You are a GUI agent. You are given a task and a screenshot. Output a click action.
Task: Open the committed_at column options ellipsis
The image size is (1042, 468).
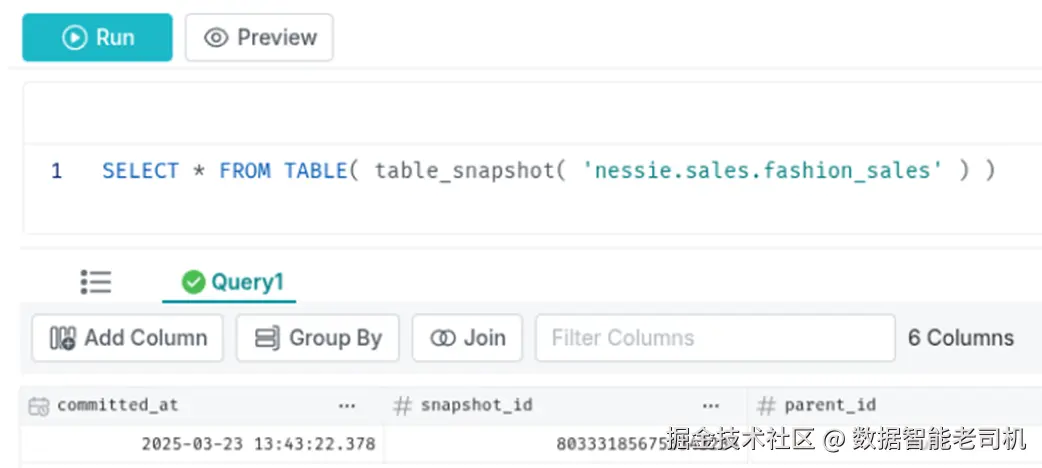[x=347, y=406]
